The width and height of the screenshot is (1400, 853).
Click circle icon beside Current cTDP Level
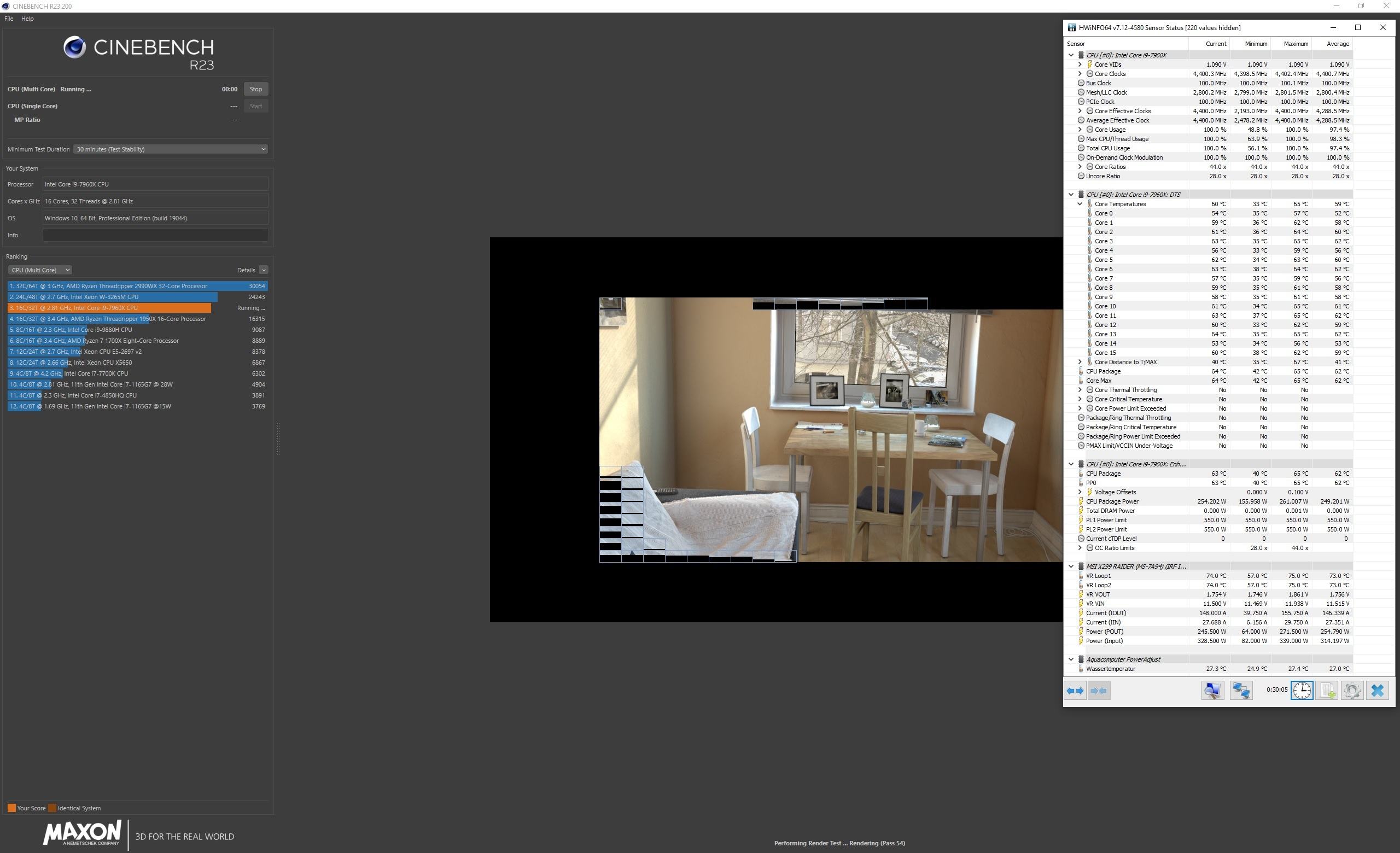click(x=1081, y=539)
